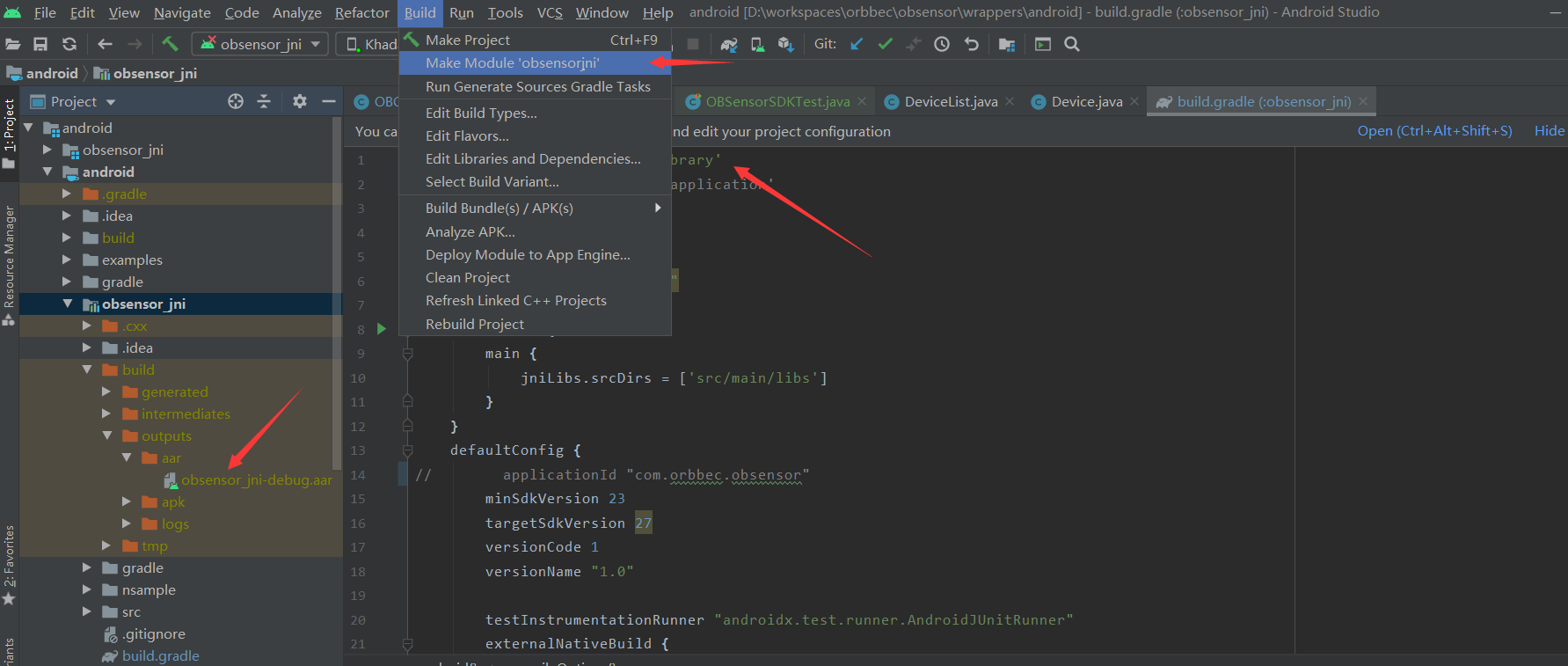This screenshot has height=666, width=1568.
Task: Expand the examples folder in project tree
Action: [x=67, y=260]
